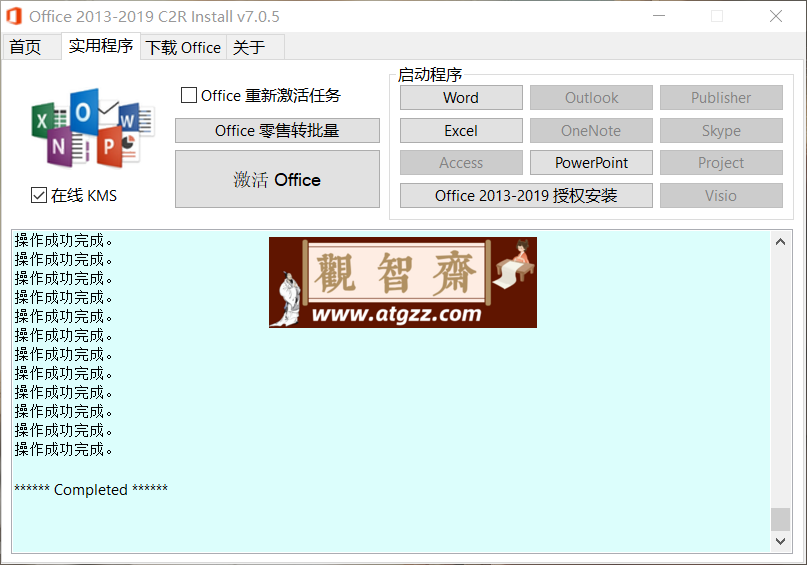The width and height of the screenshot is (807, 565).
Task: Click the log scrollbar thumb
Action: [780, 519]
